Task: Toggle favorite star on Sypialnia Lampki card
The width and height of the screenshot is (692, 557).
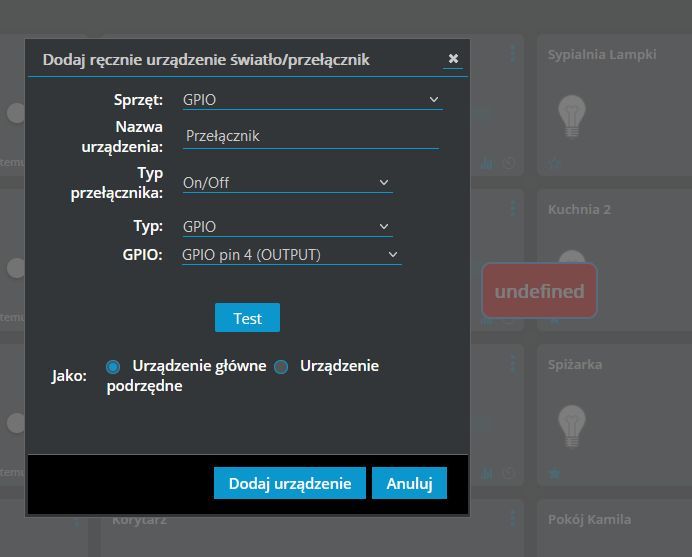Action: [x=554, y=164]
